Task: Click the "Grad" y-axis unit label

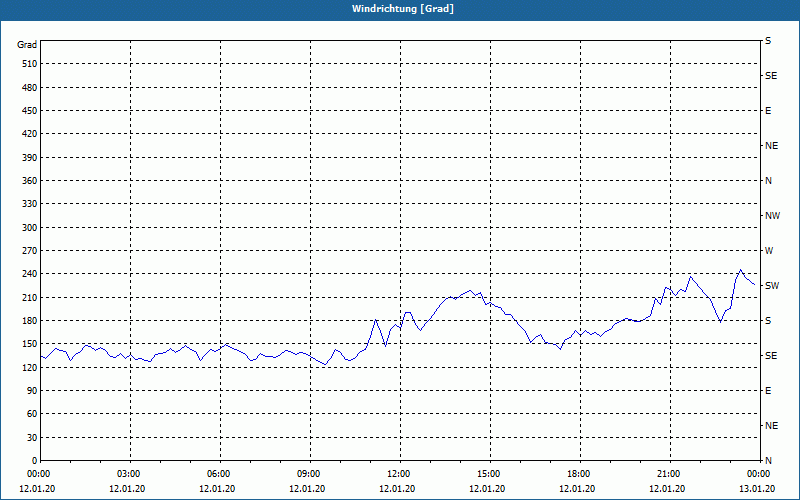Action: pos(27,45)
